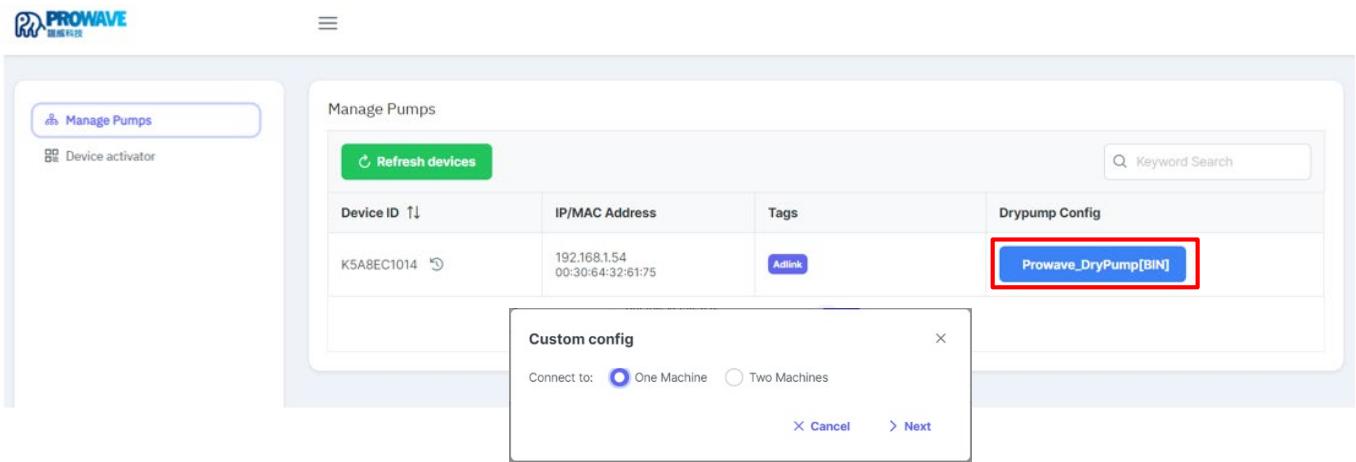Click the Prowave logo
This screenshot has height=462, width=1356.
click(x=71, y=22)
